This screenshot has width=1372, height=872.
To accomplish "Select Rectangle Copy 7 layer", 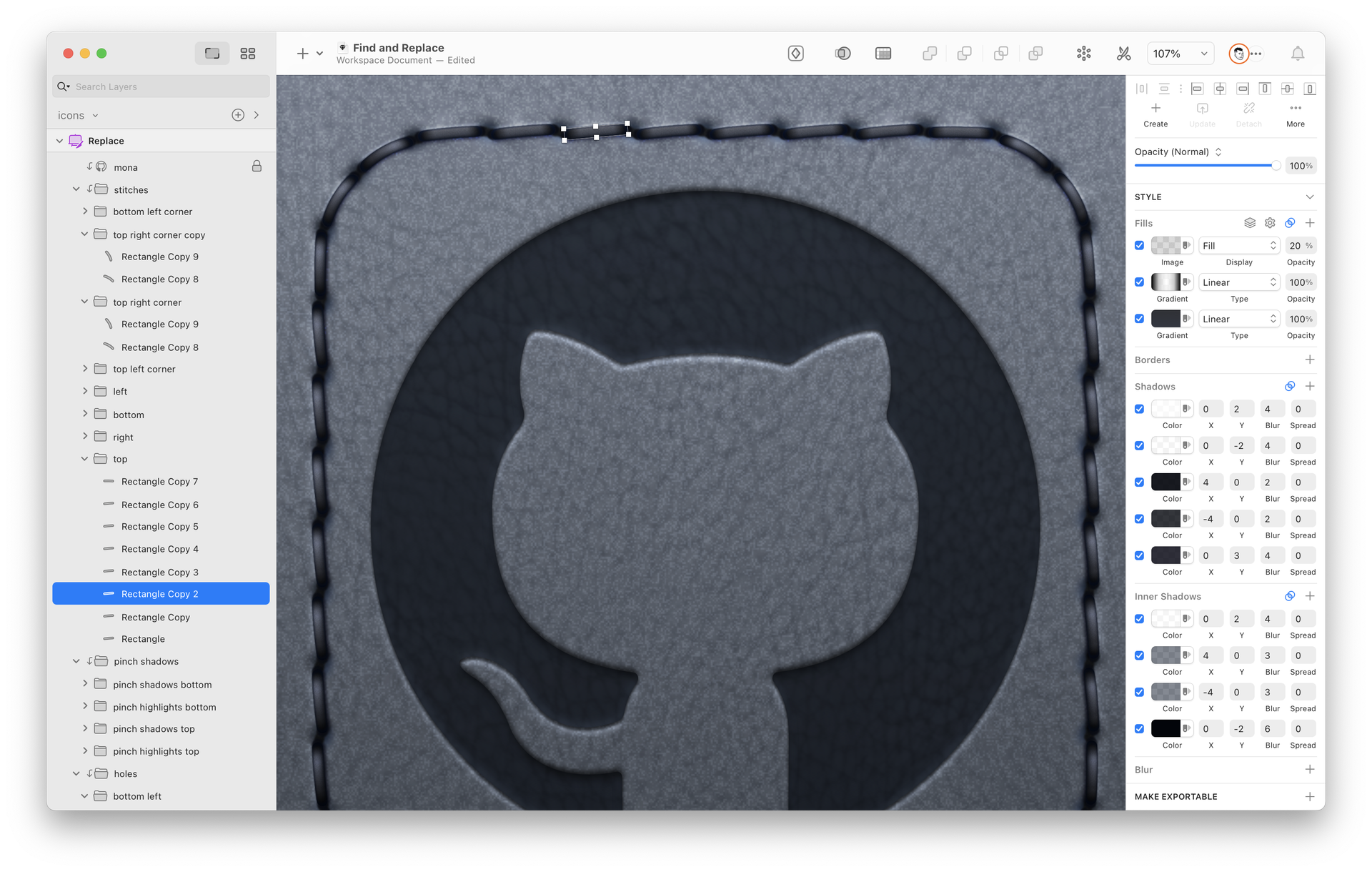I will coord(161,482).
